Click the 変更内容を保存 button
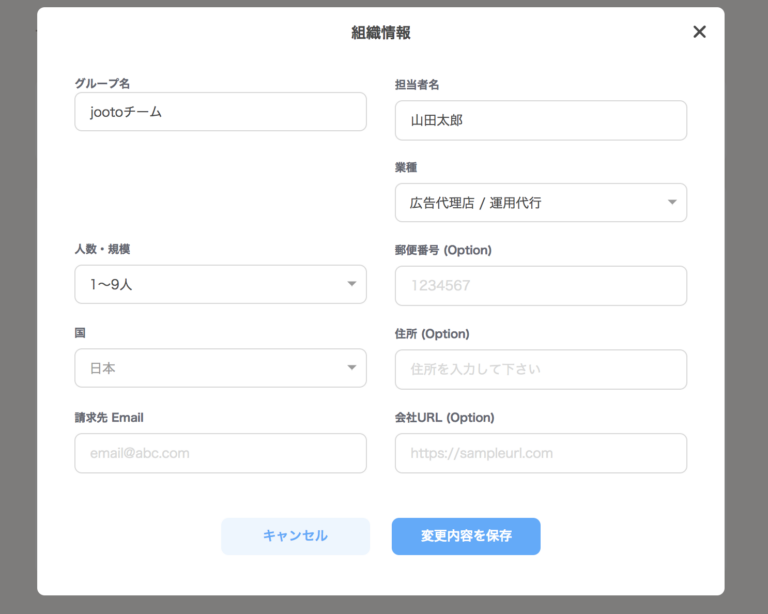 466,536
